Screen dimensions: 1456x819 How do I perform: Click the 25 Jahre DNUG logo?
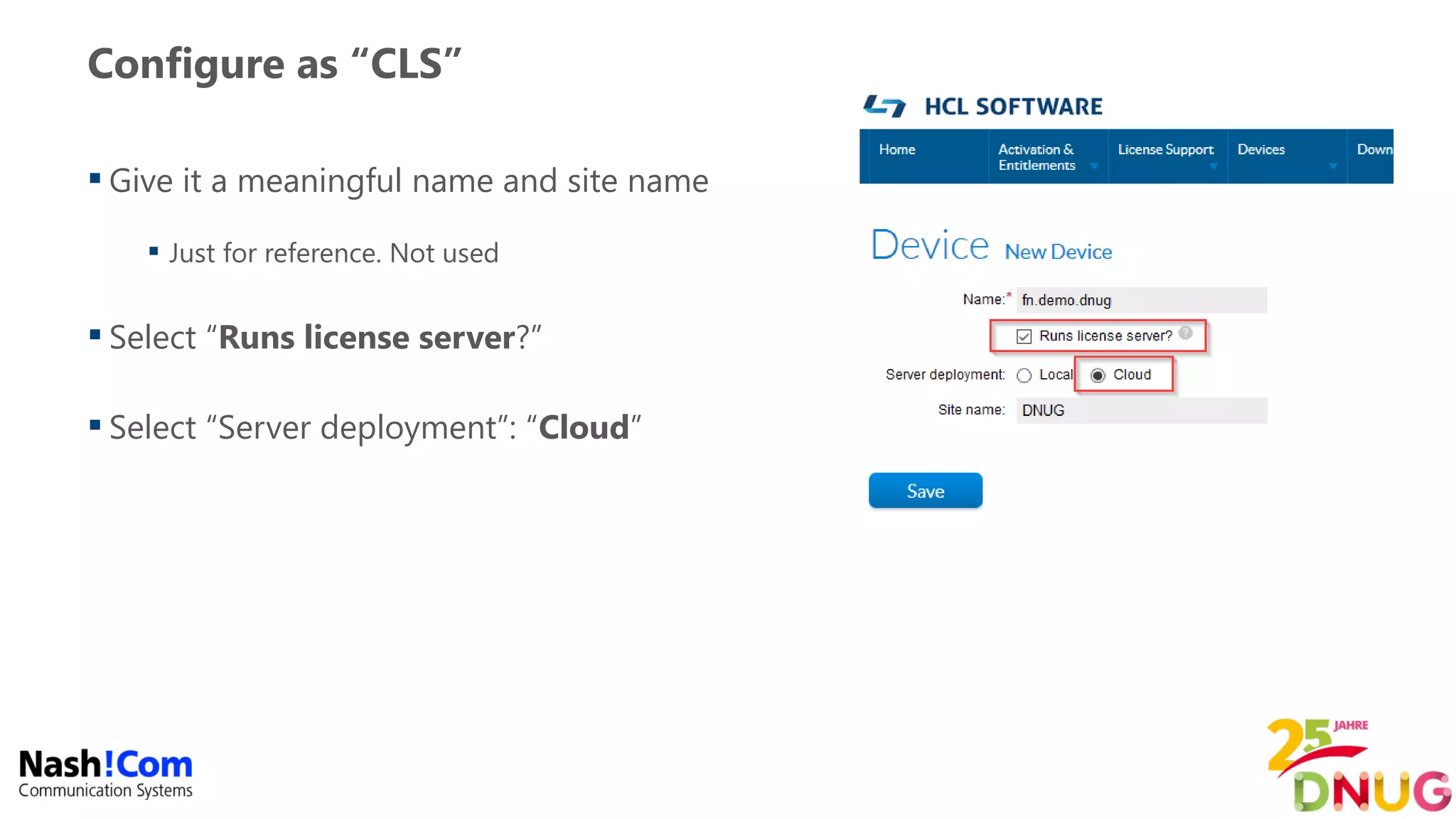[1358, 765]
